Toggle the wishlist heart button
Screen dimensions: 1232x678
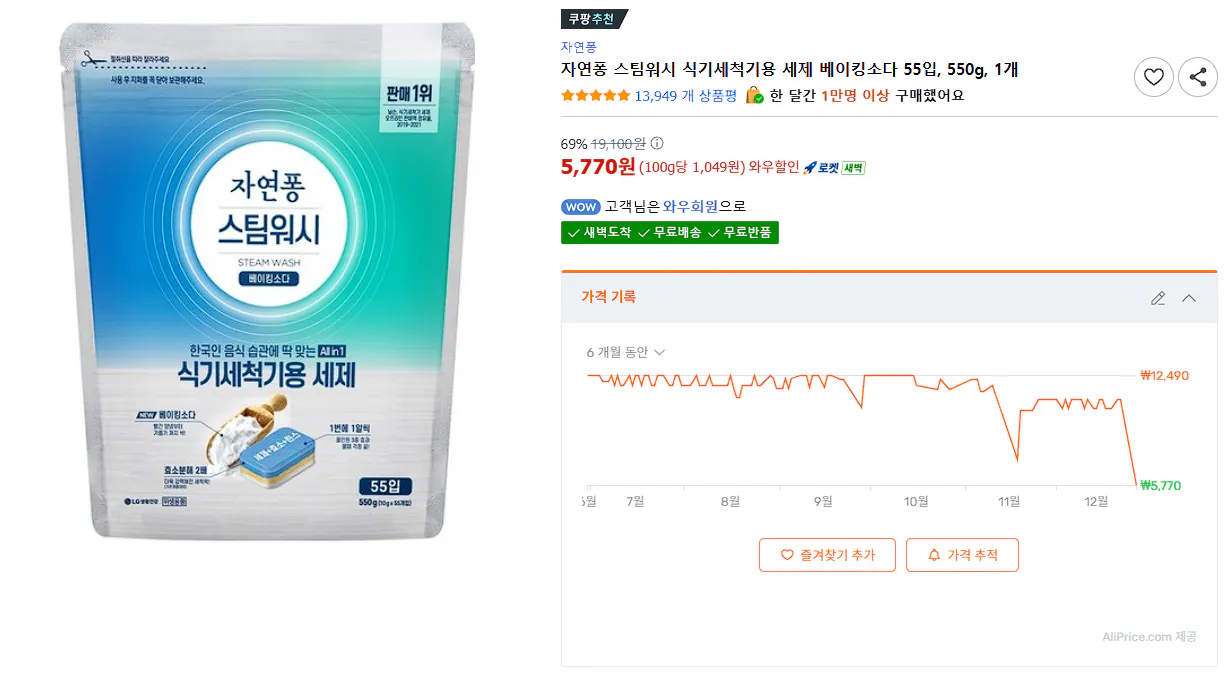point(1153,77)
